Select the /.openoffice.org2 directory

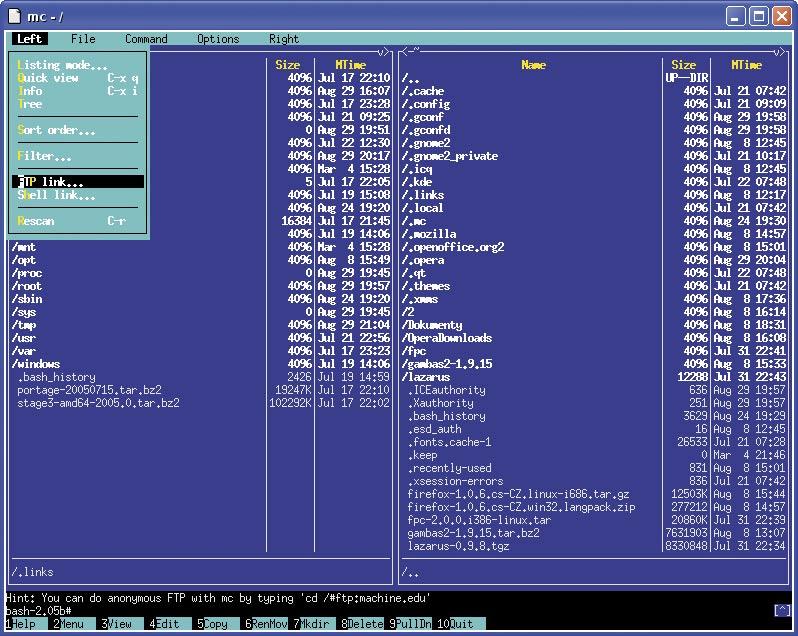tap(594, 247)
